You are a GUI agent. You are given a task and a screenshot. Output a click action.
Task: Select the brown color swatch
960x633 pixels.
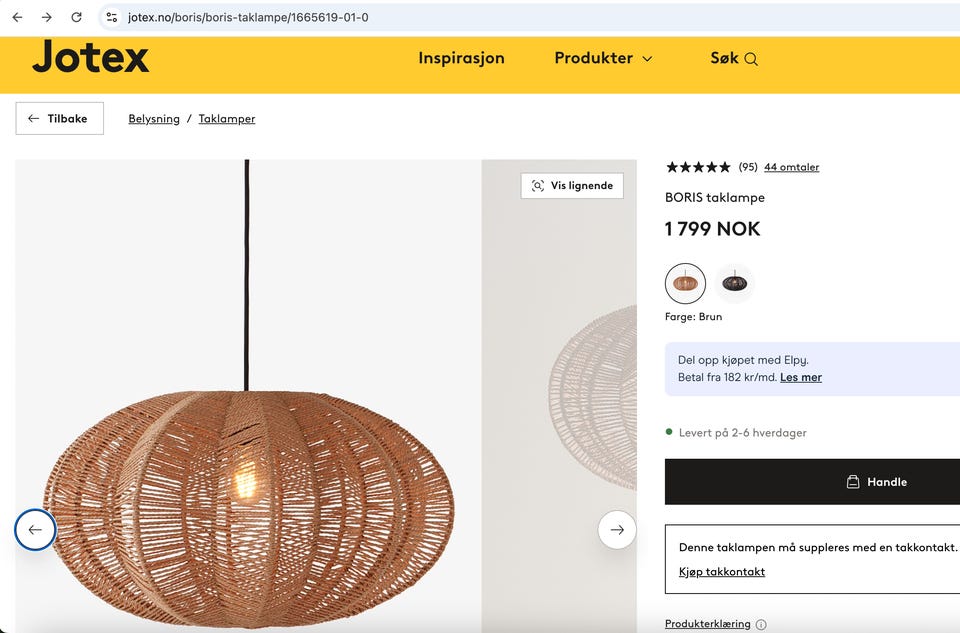(685, 283)
